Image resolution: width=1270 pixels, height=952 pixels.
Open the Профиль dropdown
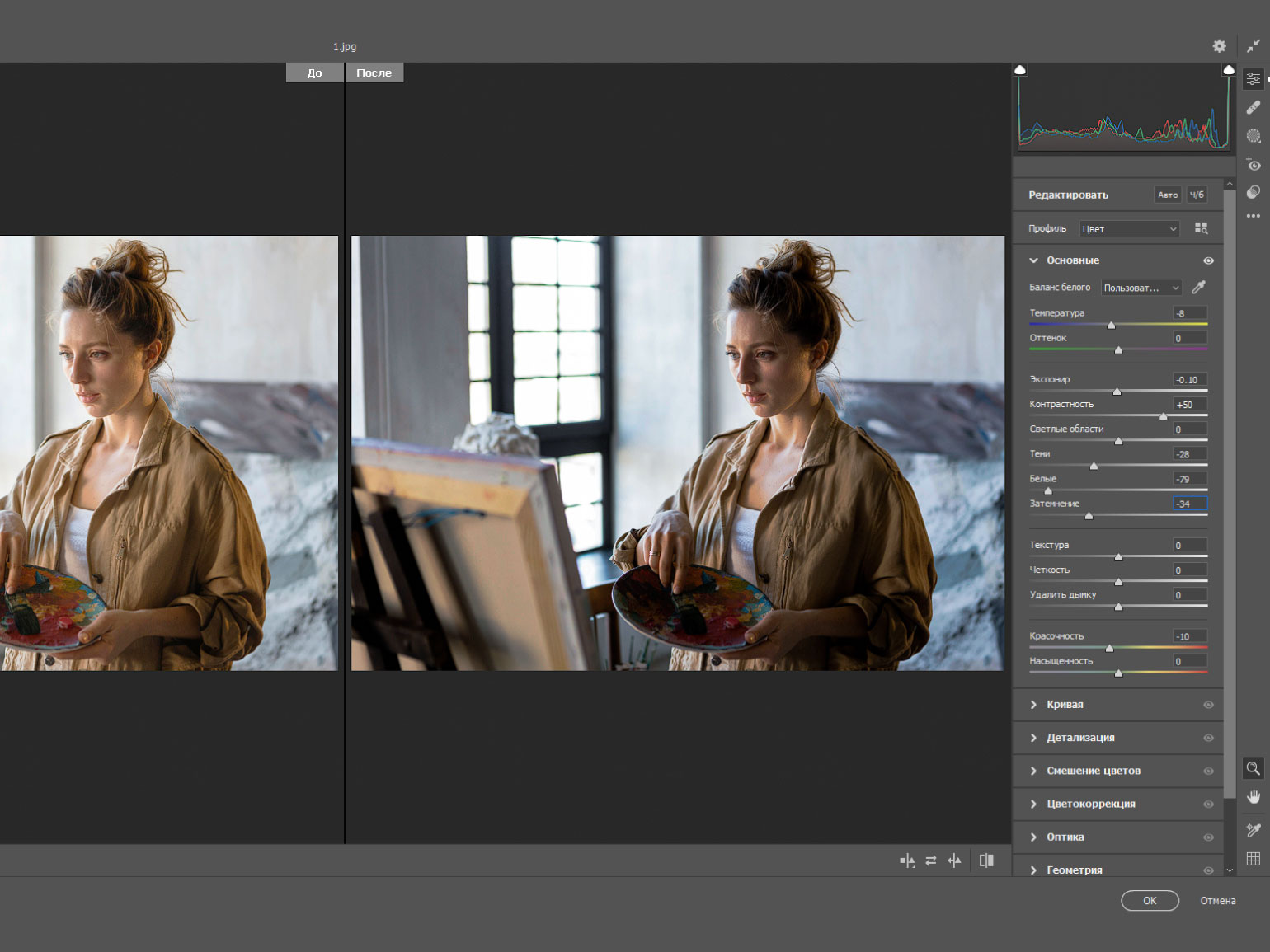1129,229
